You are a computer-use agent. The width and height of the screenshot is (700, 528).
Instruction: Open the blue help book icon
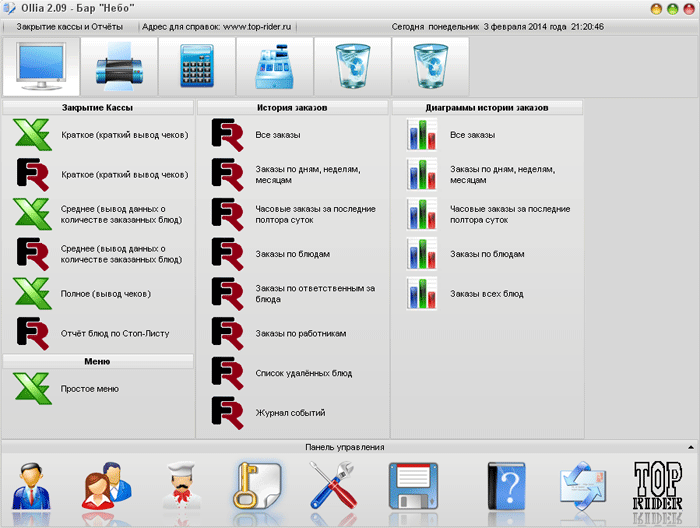(x=506, y=486)
